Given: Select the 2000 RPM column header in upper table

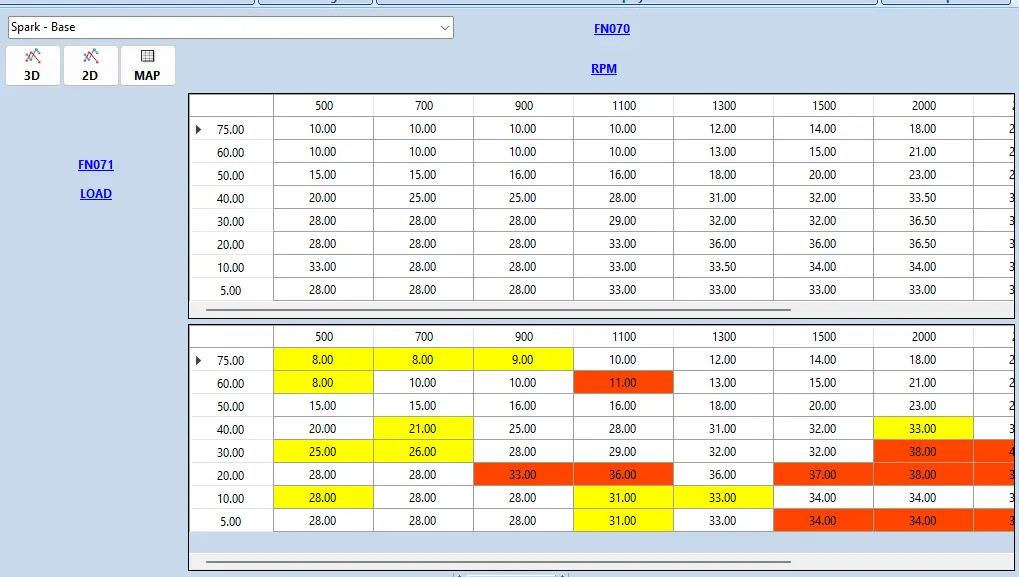Looking at the screenshot, I should tap(923, 105).
